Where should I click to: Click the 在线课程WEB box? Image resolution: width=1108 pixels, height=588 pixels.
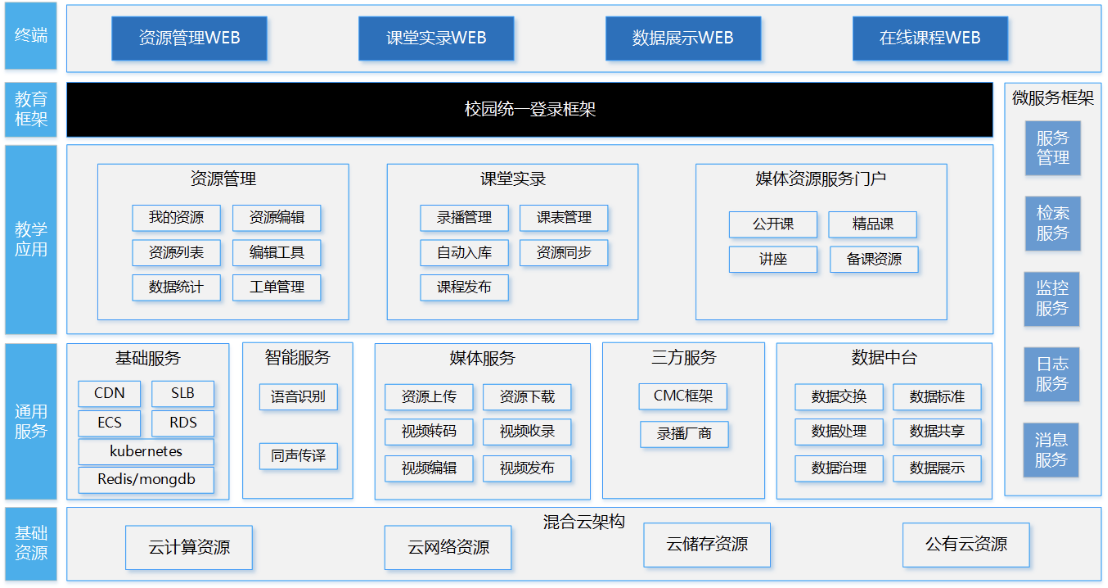coord(930,39)
